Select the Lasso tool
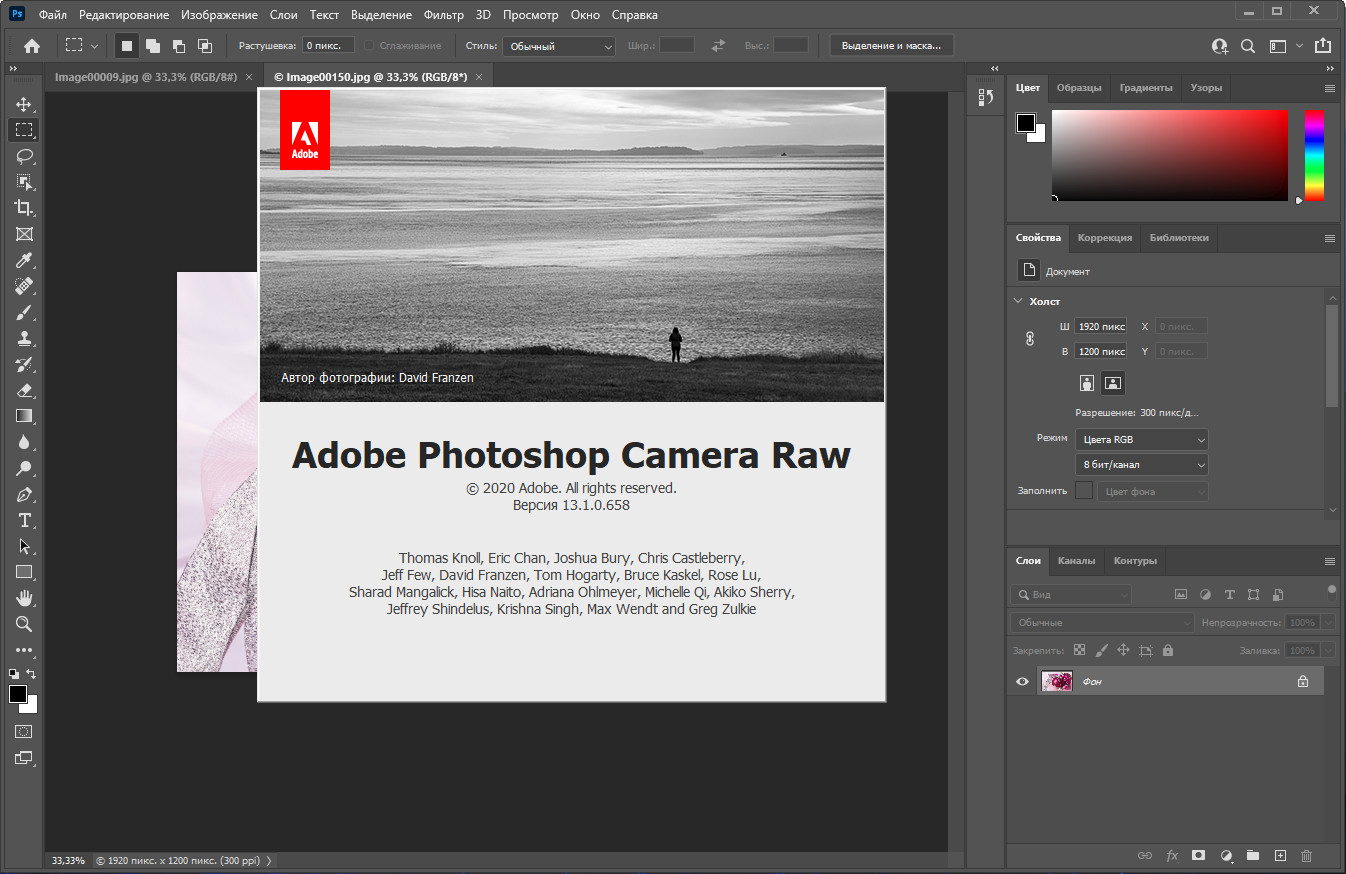The image size is (1346, 874). pyautogui.click(x=24, y=156)
